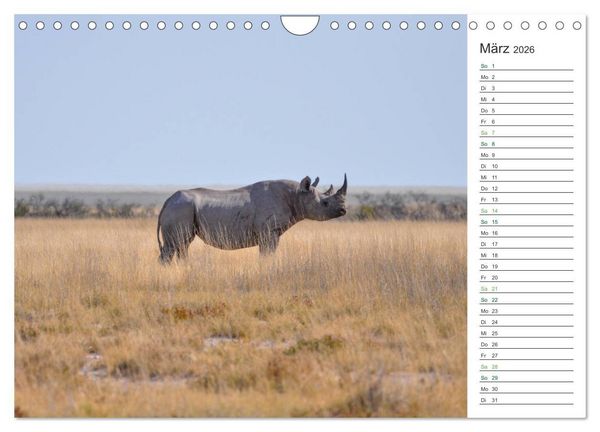Click the 'Do 19' day line

pos(527,266)
